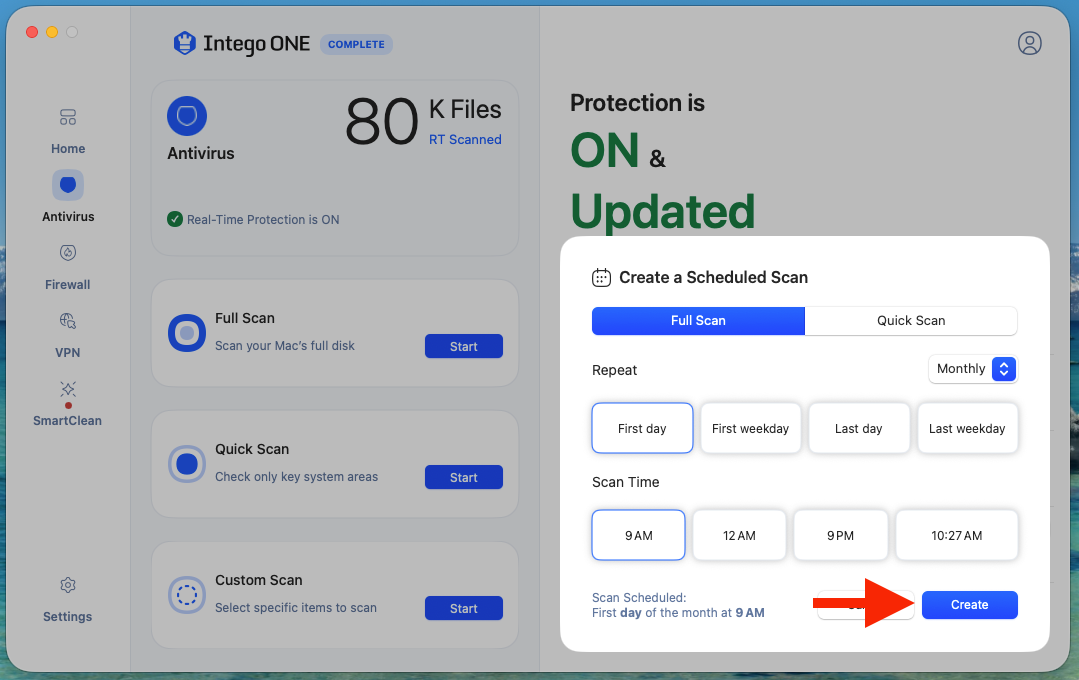
Task: Select the Last weekday option
Action: [967, 428]
